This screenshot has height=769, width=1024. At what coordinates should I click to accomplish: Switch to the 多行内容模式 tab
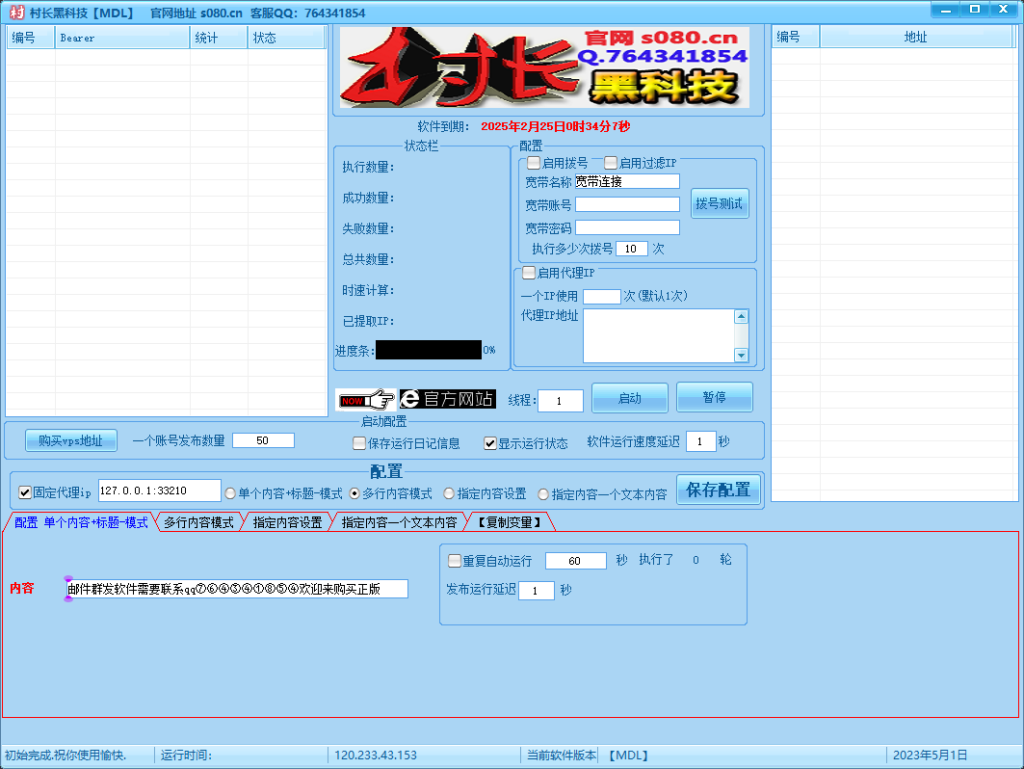point(198,521)
